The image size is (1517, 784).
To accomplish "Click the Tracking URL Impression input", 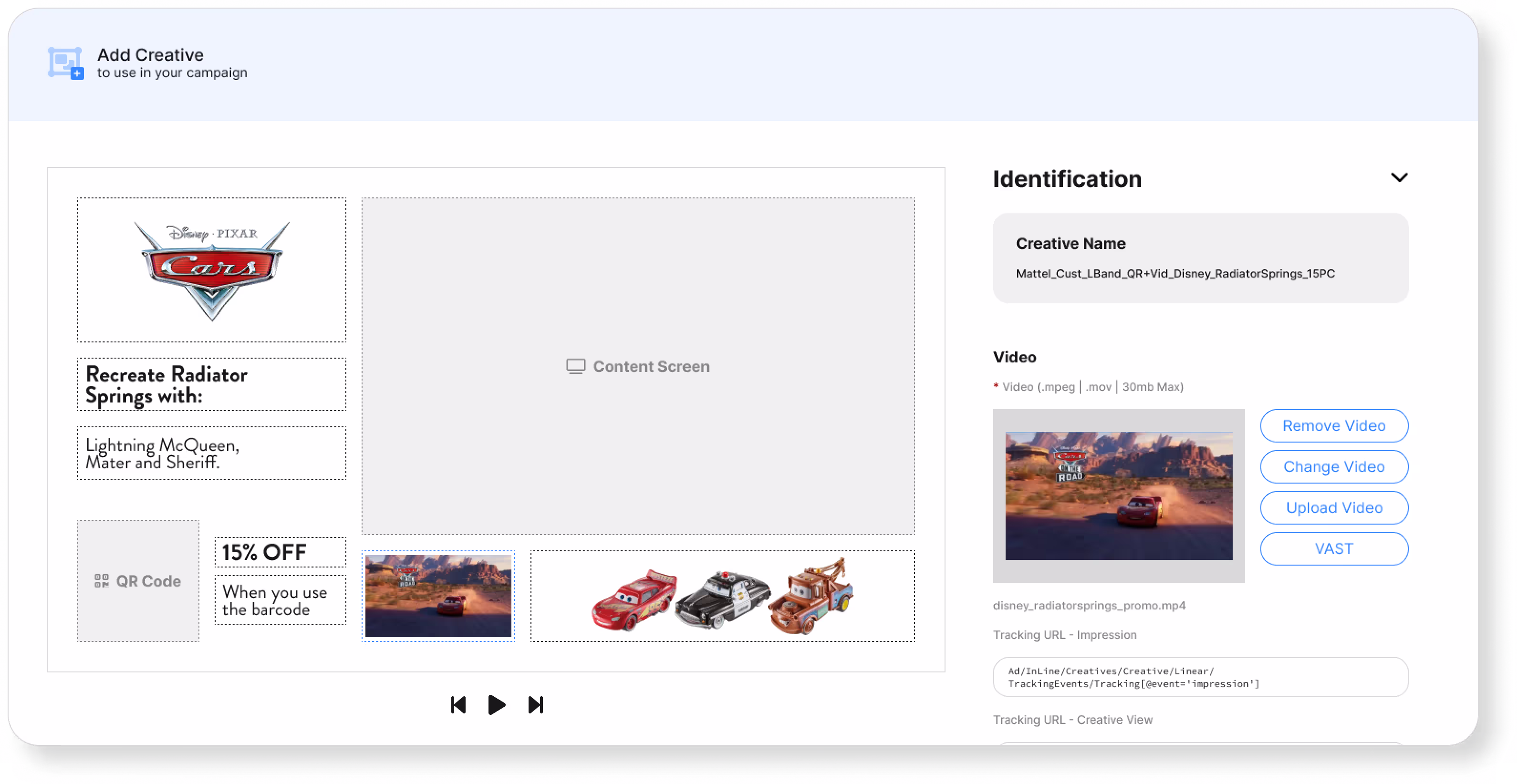I will point(1201,678).
